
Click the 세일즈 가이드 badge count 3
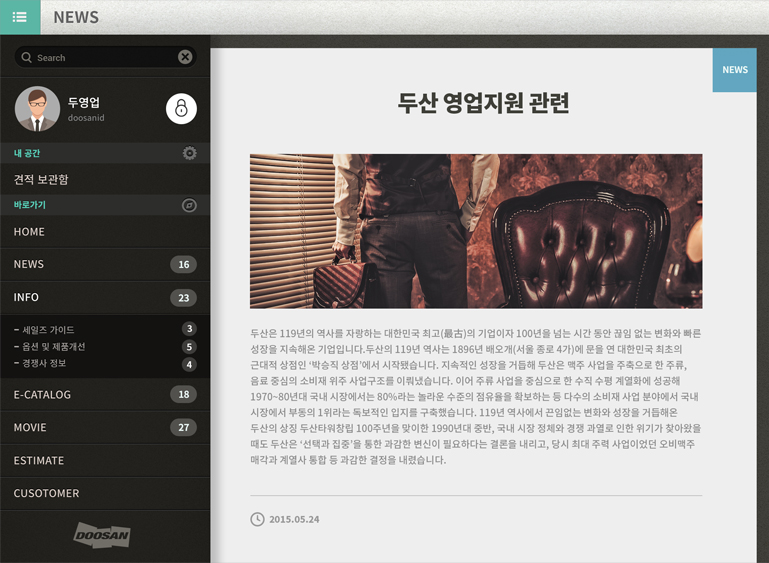189,329
